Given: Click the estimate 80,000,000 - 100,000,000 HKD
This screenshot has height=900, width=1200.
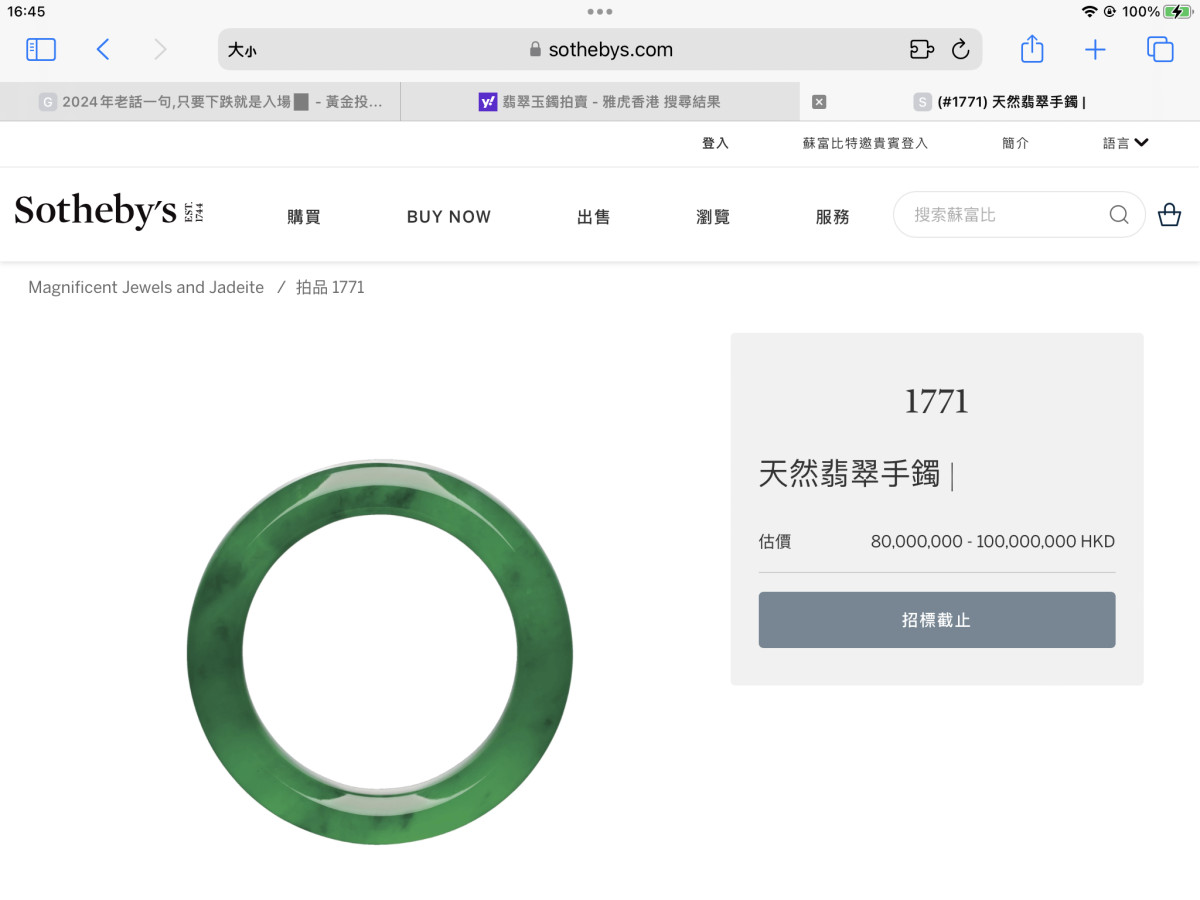Looking at the screenshot, I should (x=993, y=542).
